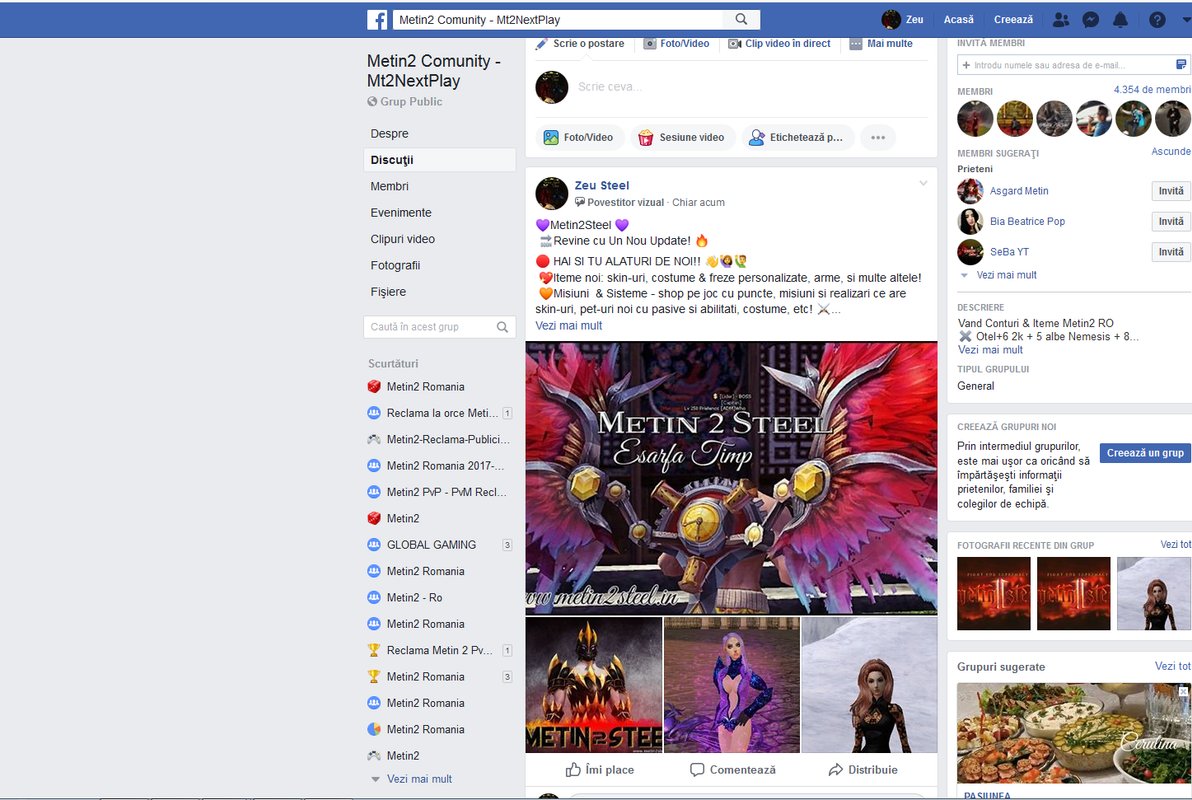This screenshot has width=1192, height=800.
Task: Click Comentează comment button
Action: point(733,770)
